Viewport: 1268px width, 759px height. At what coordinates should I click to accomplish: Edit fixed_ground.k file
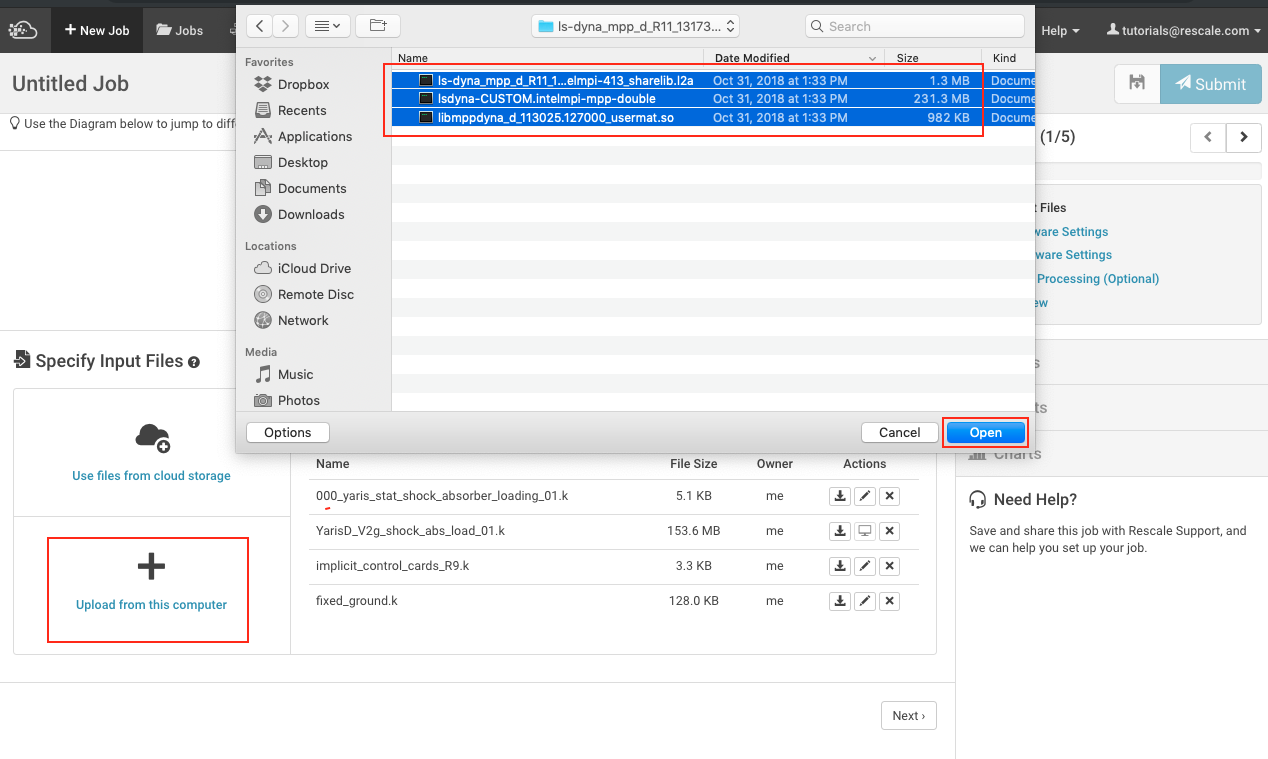(865, 601)
